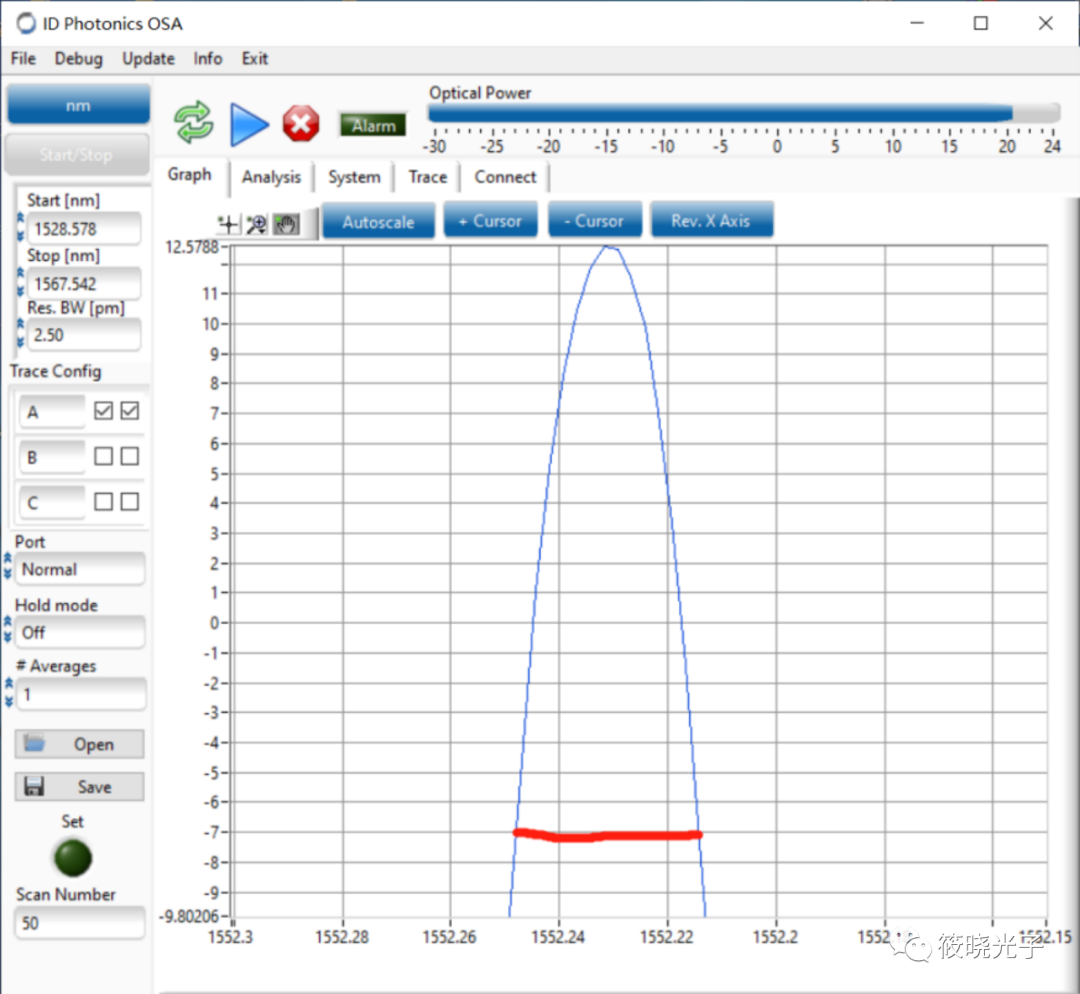Click the green Alarm indicator
Image resolution: width=1080 pixels, height=994 pixels.
pos(373,125)
